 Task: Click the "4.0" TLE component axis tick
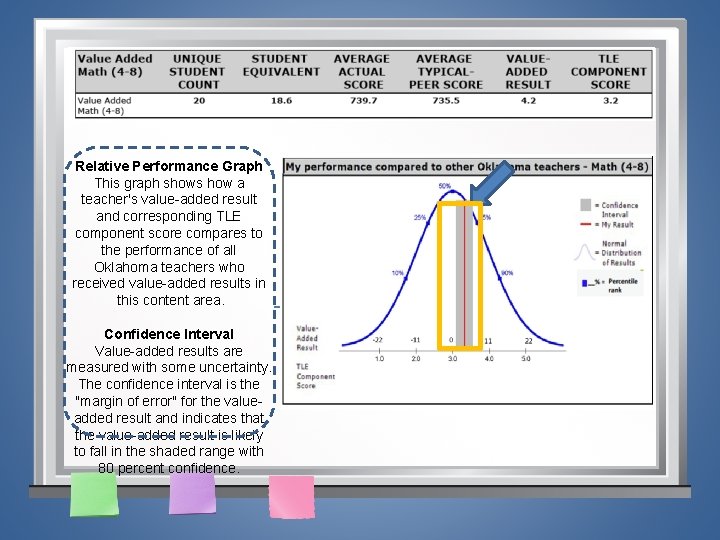coord(489,359)
